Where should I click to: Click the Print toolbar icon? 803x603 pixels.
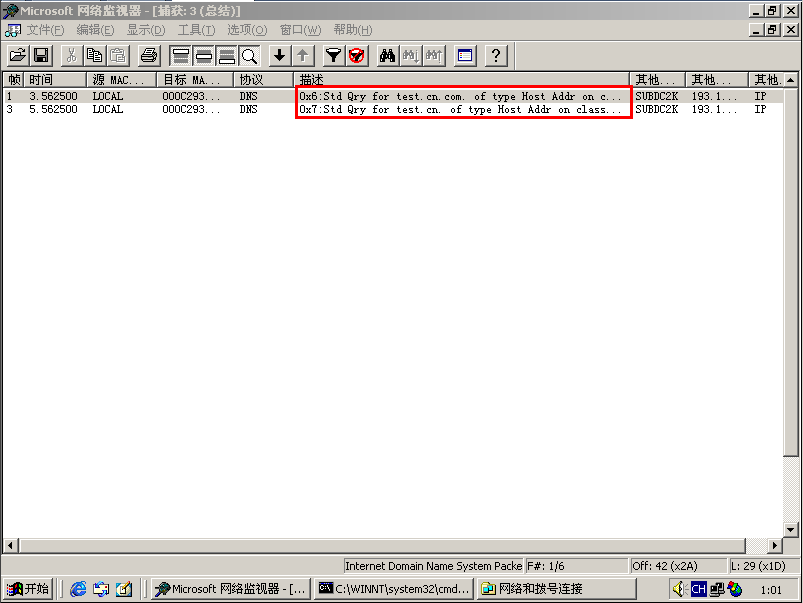pos(149,56)
